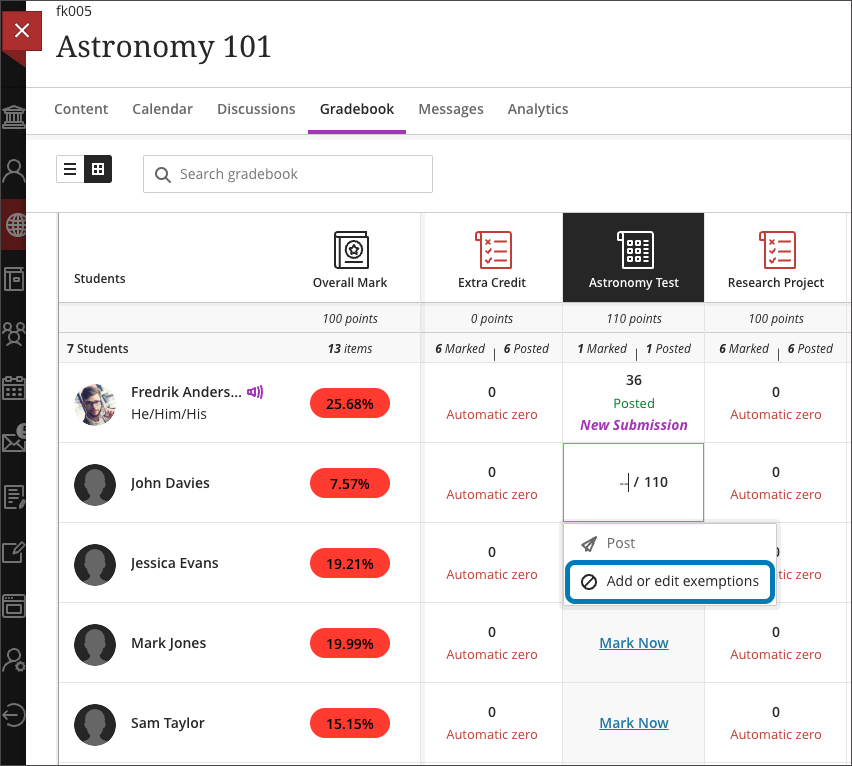Viewport: 852px width, 766px height.
Task: Click John Davies' Astronomy Test mark field
Action: pos(632,483)
